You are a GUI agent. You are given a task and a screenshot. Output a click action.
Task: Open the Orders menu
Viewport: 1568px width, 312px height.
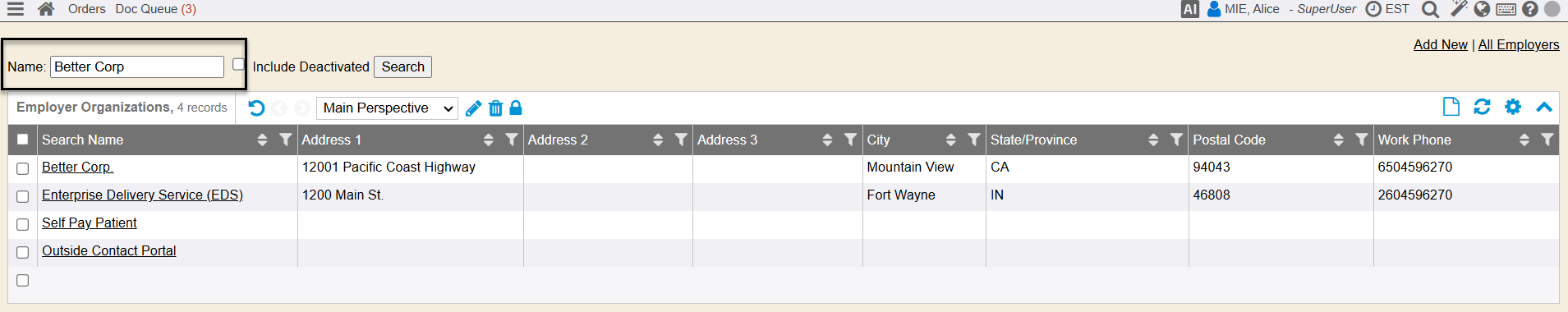(x=87, y=9)
